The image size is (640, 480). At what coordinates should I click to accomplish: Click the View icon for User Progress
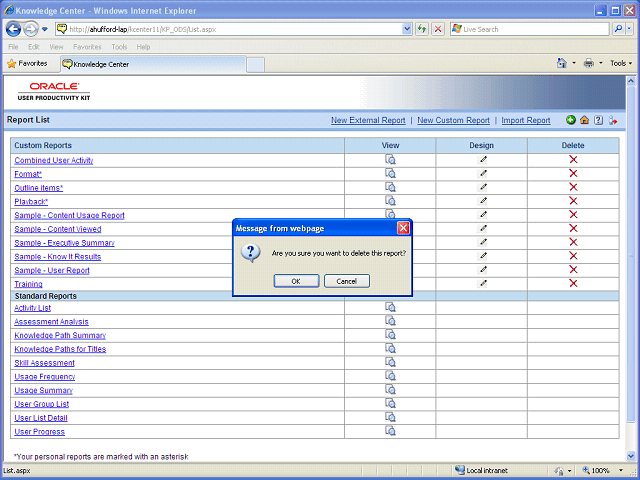390,431
